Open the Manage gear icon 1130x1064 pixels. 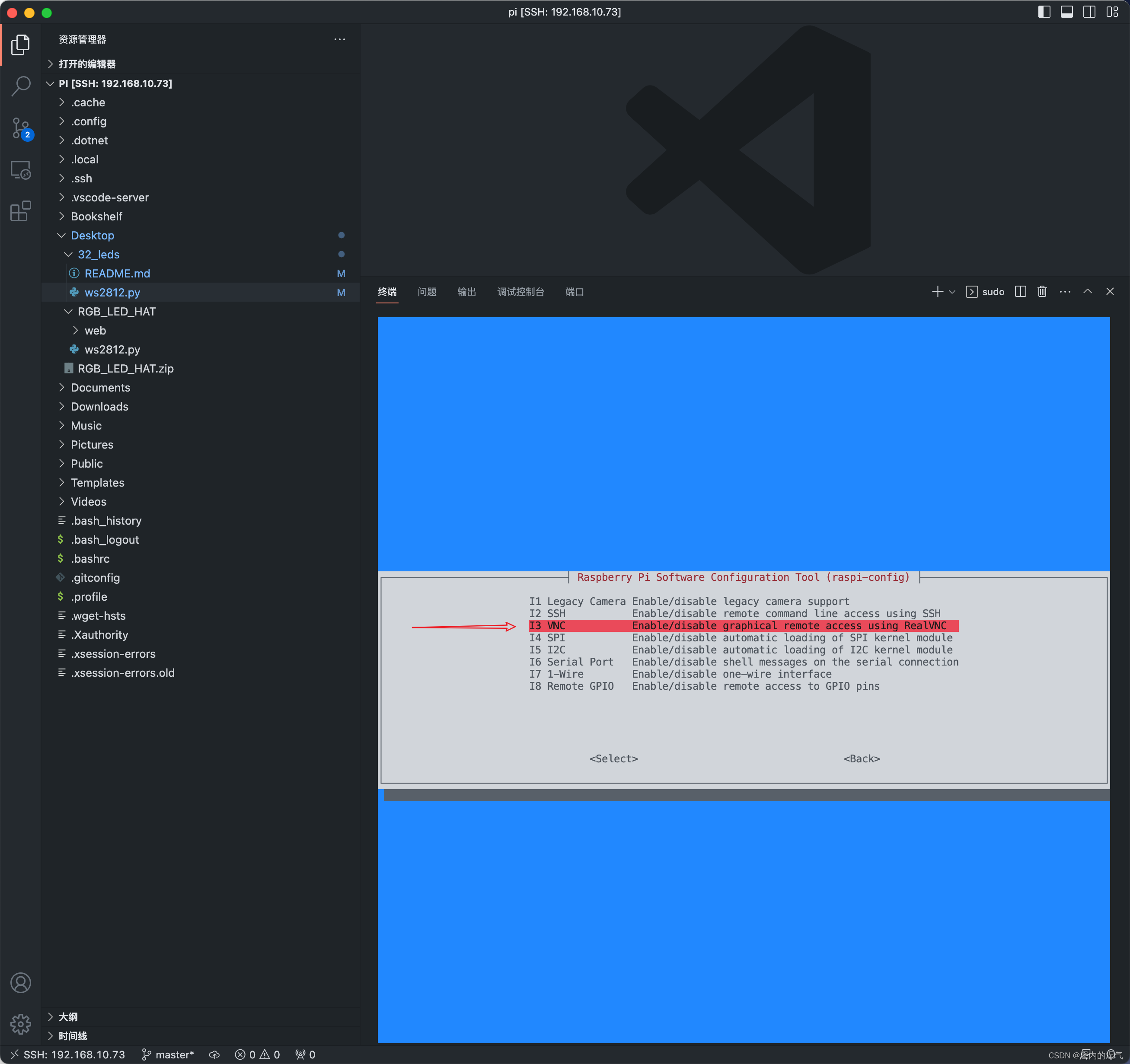(x=21, y=1024)
